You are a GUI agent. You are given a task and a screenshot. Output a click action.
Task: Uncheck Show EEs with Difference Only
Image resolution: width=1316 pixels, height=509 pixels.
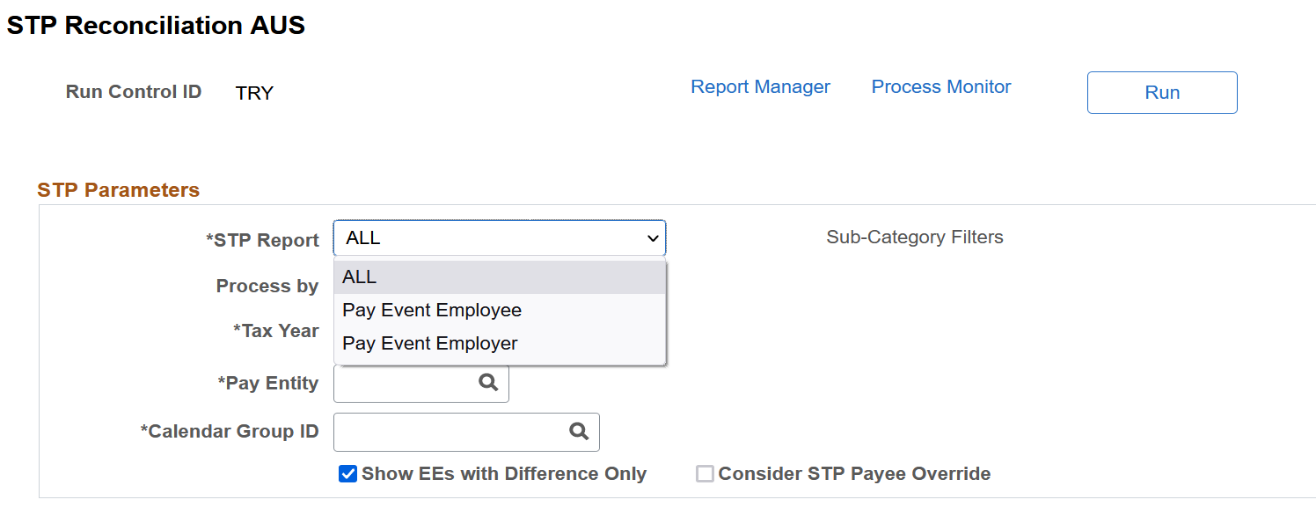click(348, 474)
